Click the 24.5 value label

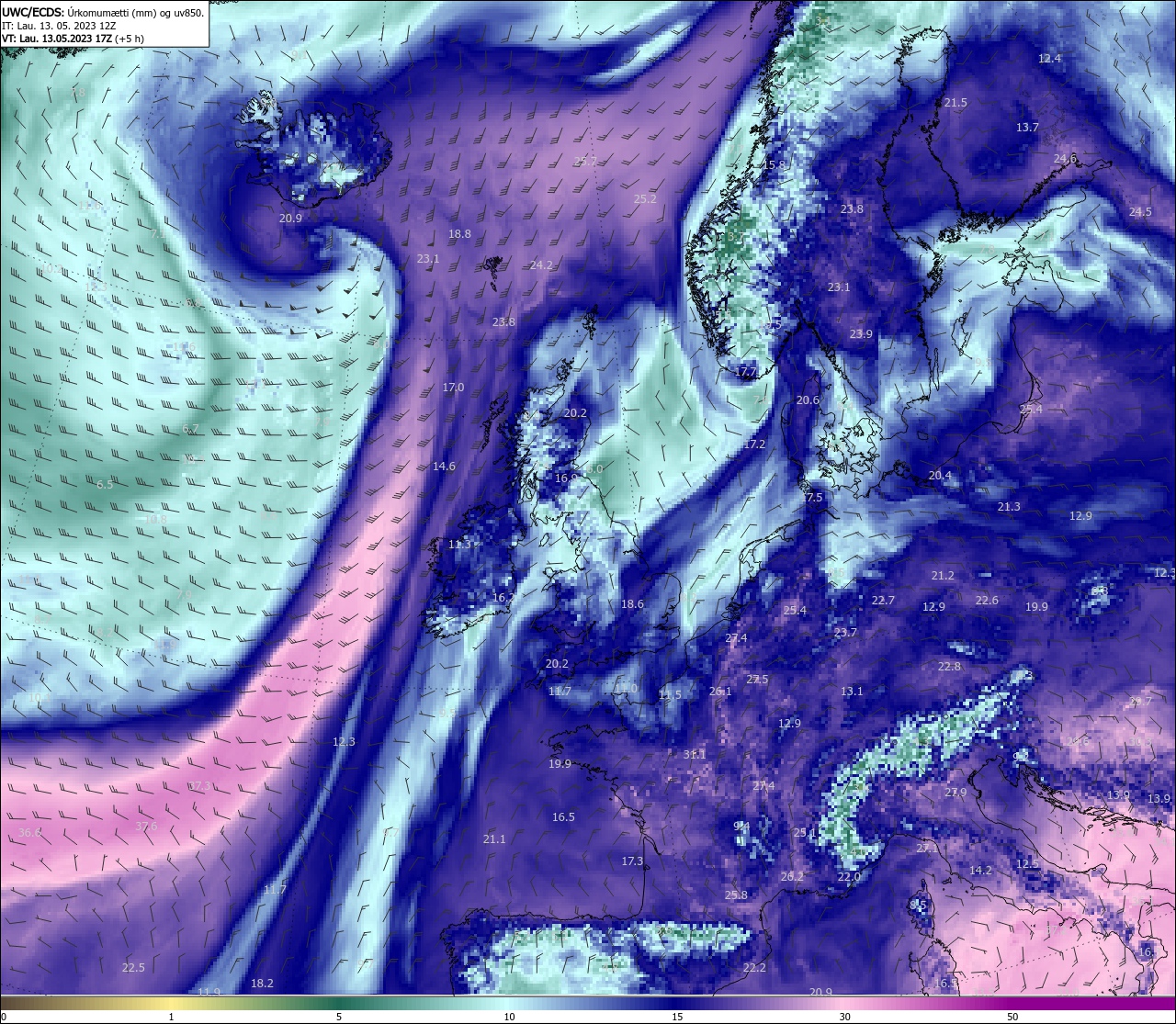click(1139, 211)
